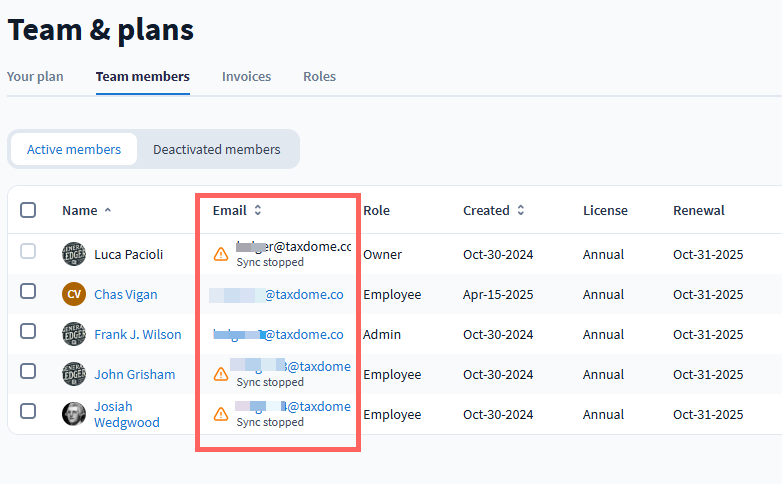
Task: Open Chas Vigan's profile name link
Action: click(x=125, y=295)
